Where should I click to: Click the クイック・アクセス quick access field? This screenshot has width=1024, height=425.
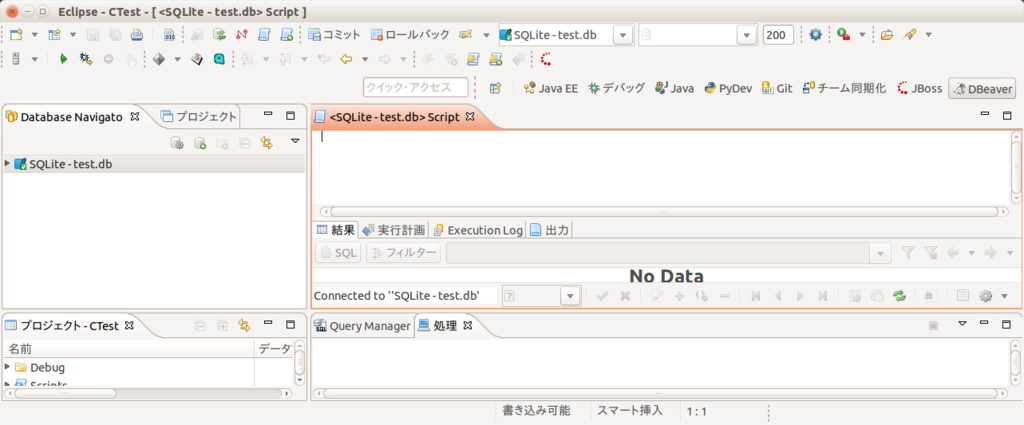[416, 87]
